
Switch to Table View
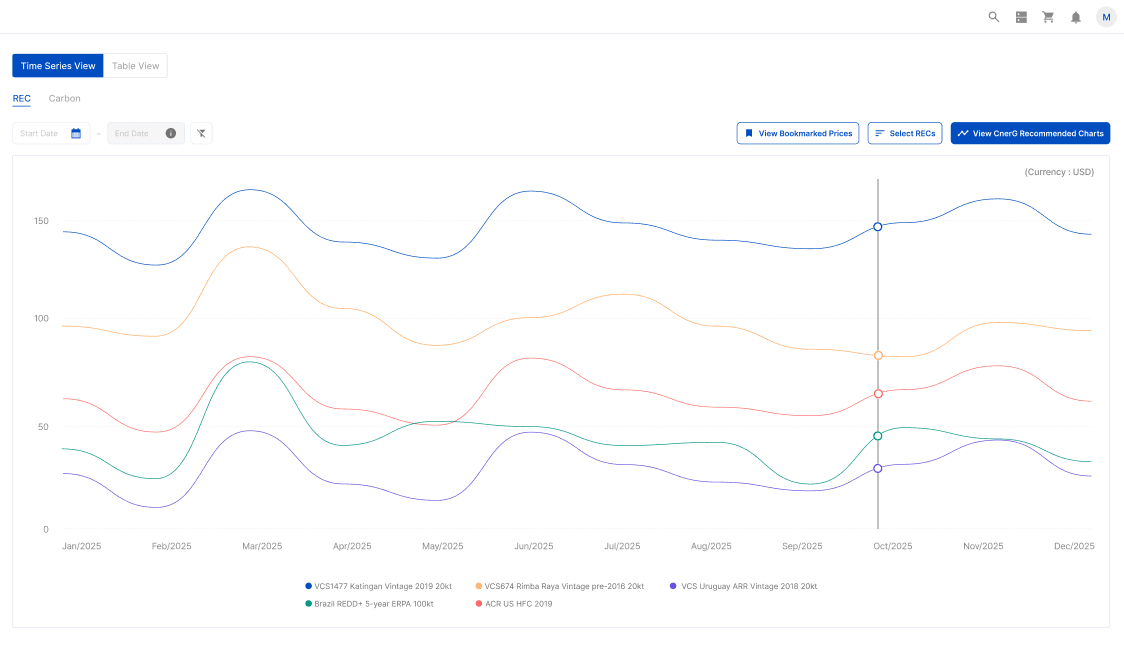[135, 65]
